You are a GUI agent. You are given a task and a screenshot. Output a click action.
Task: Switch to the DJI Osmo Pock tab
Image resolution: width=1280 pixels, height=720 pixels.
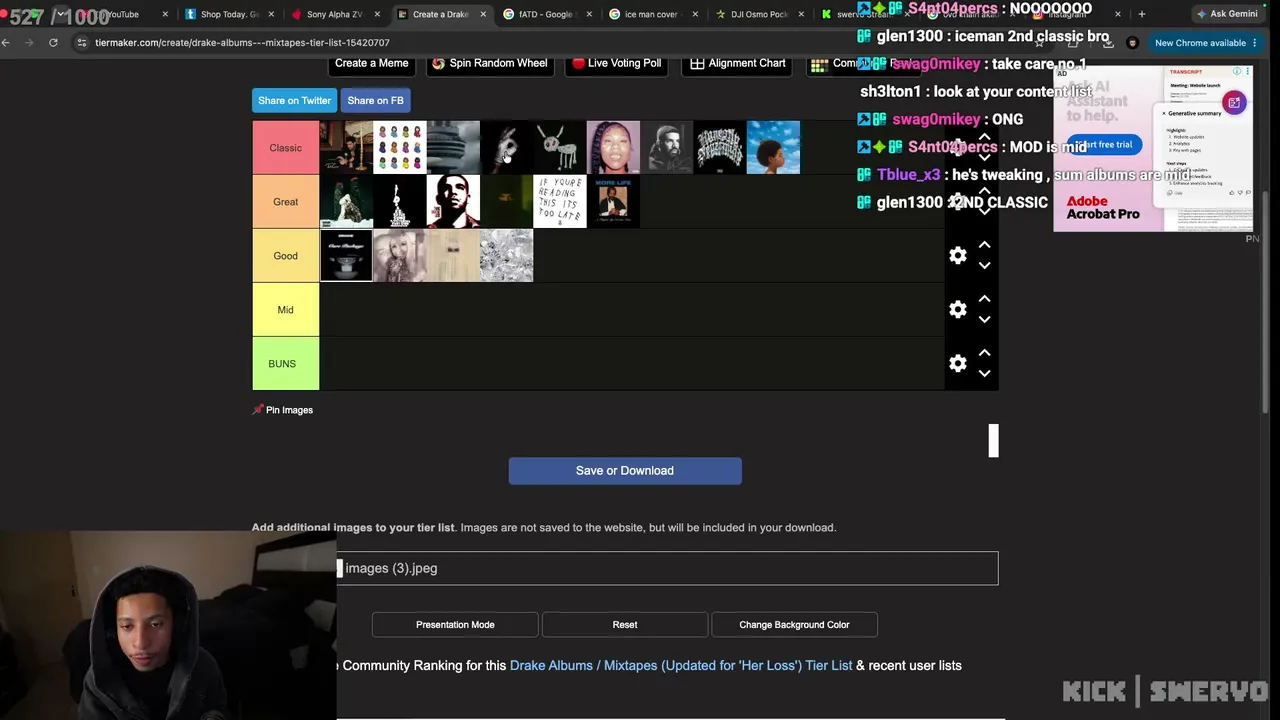tap(758, 14)
